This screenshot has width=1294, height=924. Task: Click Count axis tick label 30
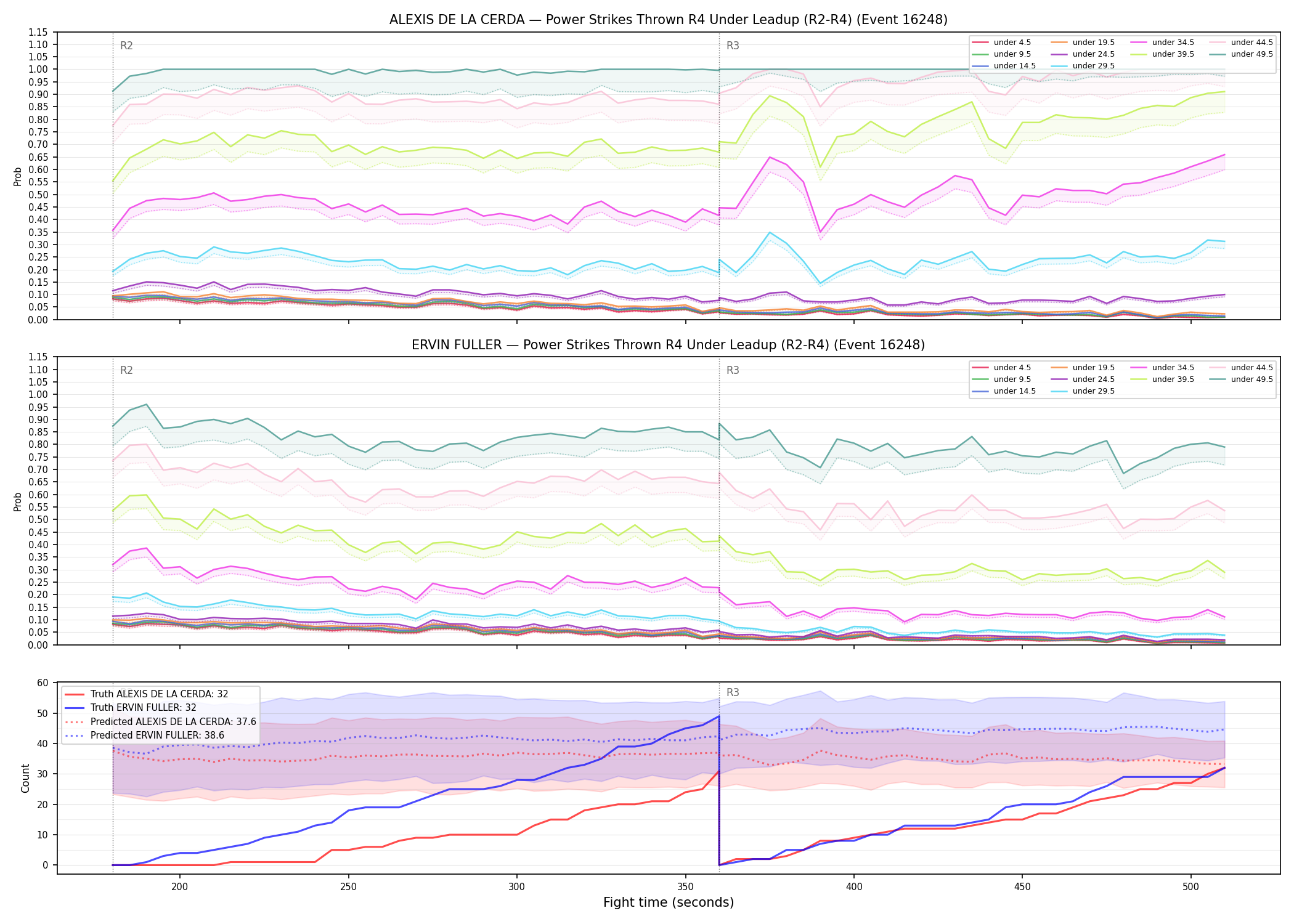43,774
